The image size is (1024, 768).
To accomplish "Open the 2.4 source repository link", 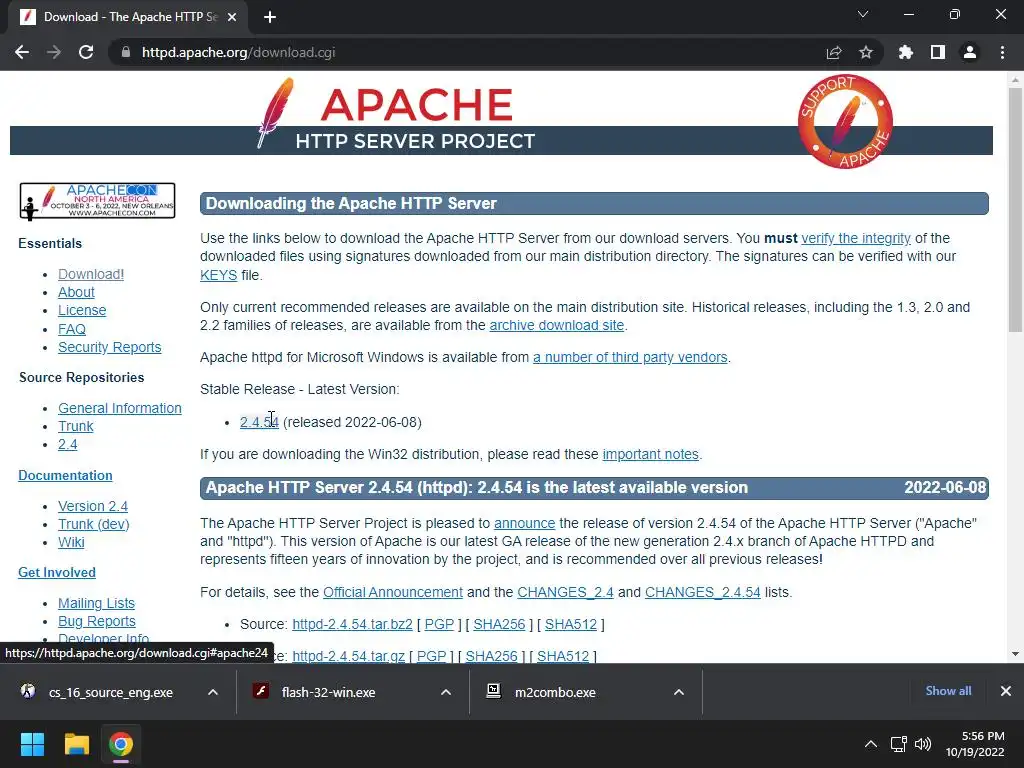I will 67,445.
